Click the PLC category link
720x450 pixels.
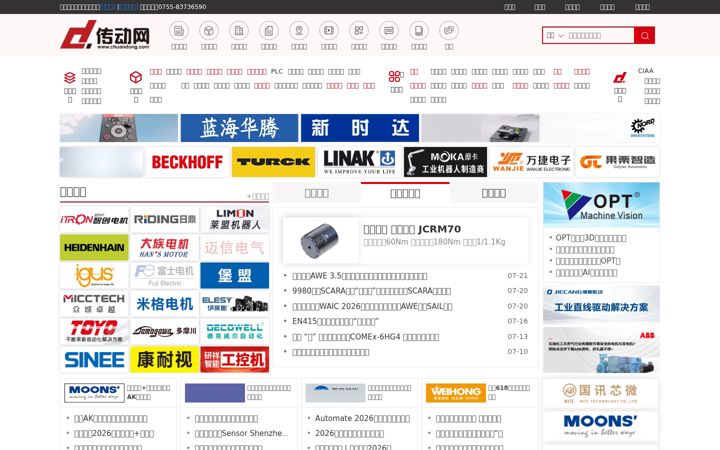pyautogui.click(x=277, y=72)
